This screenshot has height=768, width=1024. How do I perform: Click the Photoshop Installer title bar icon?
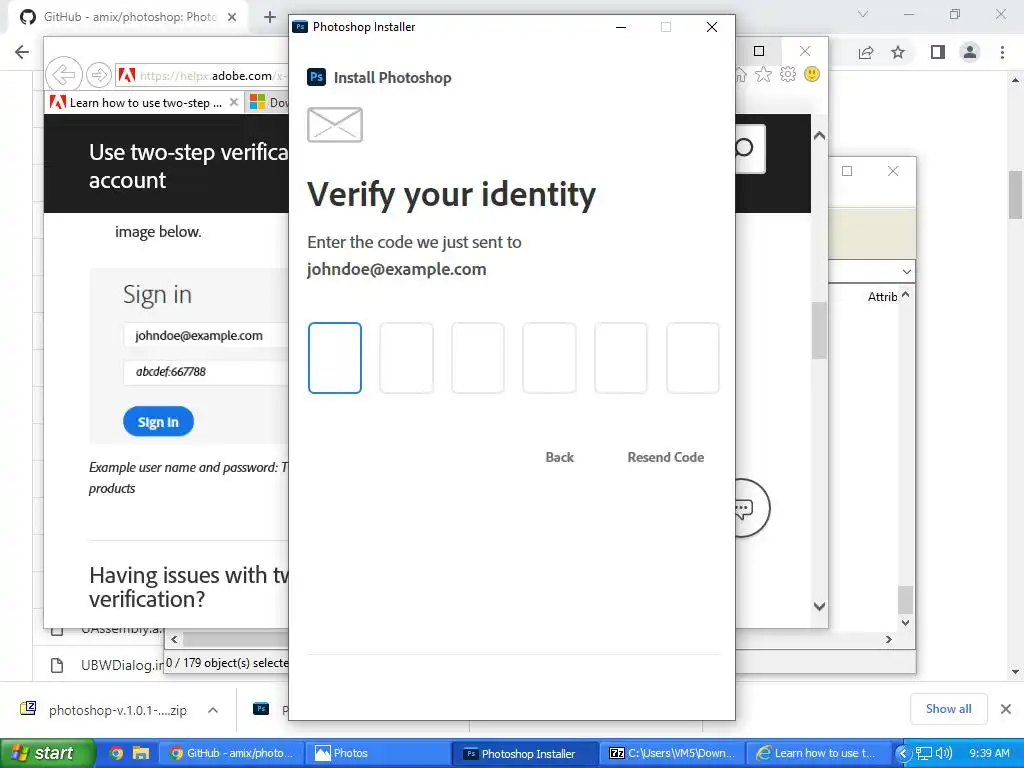[300, 27]
